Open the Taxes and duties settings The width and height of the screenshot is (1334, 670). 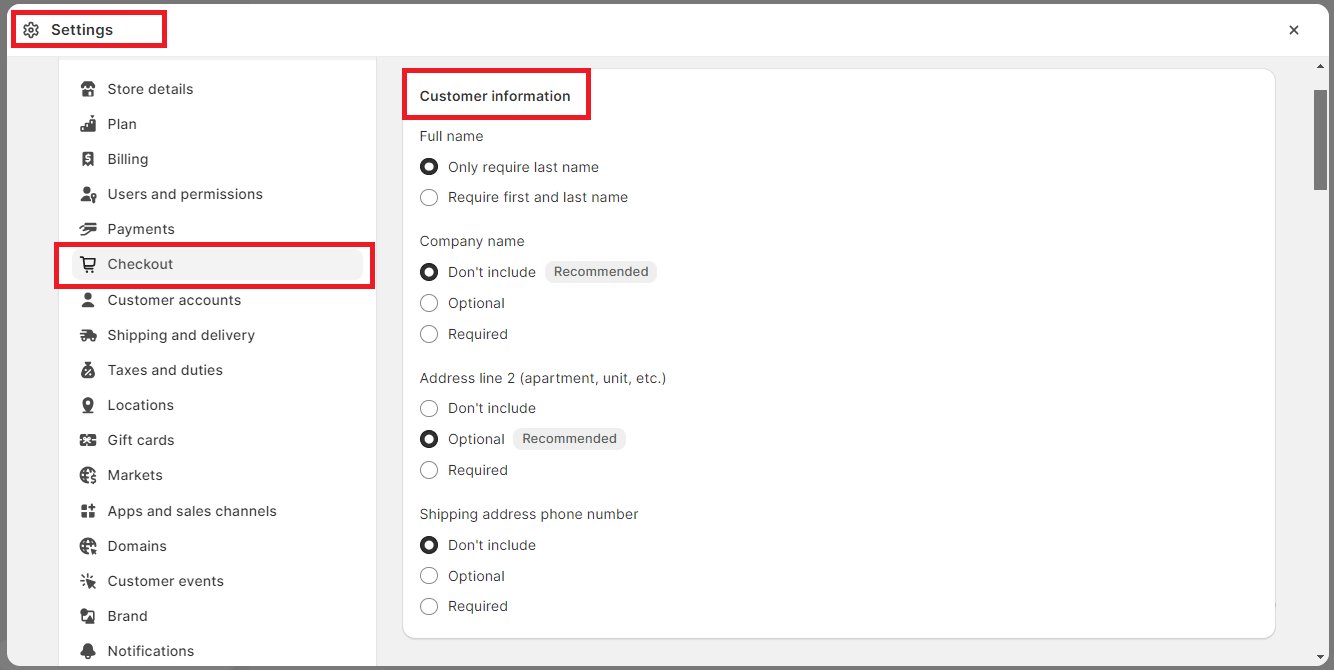(x=165, y=369)
